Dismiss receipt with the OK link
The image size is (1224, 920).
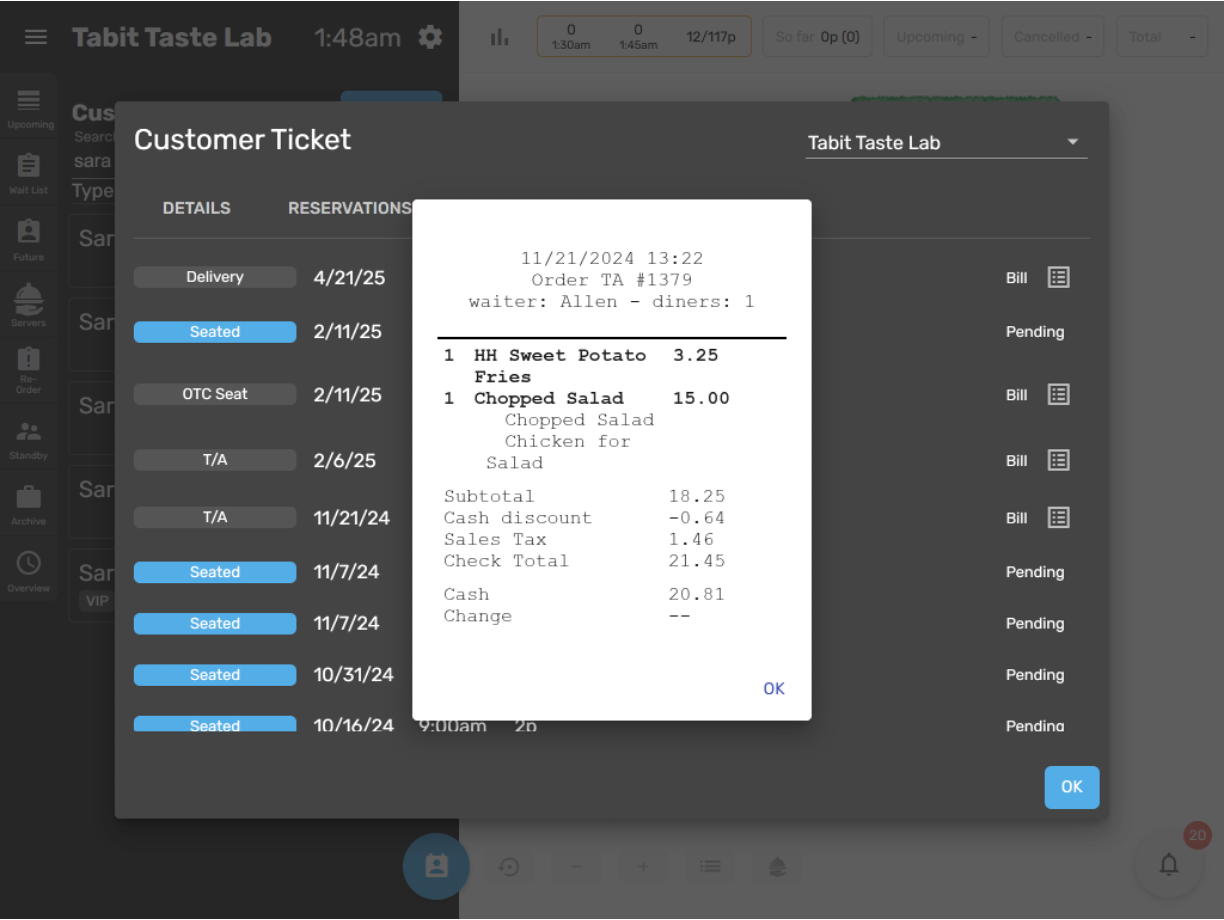(773, 688)
